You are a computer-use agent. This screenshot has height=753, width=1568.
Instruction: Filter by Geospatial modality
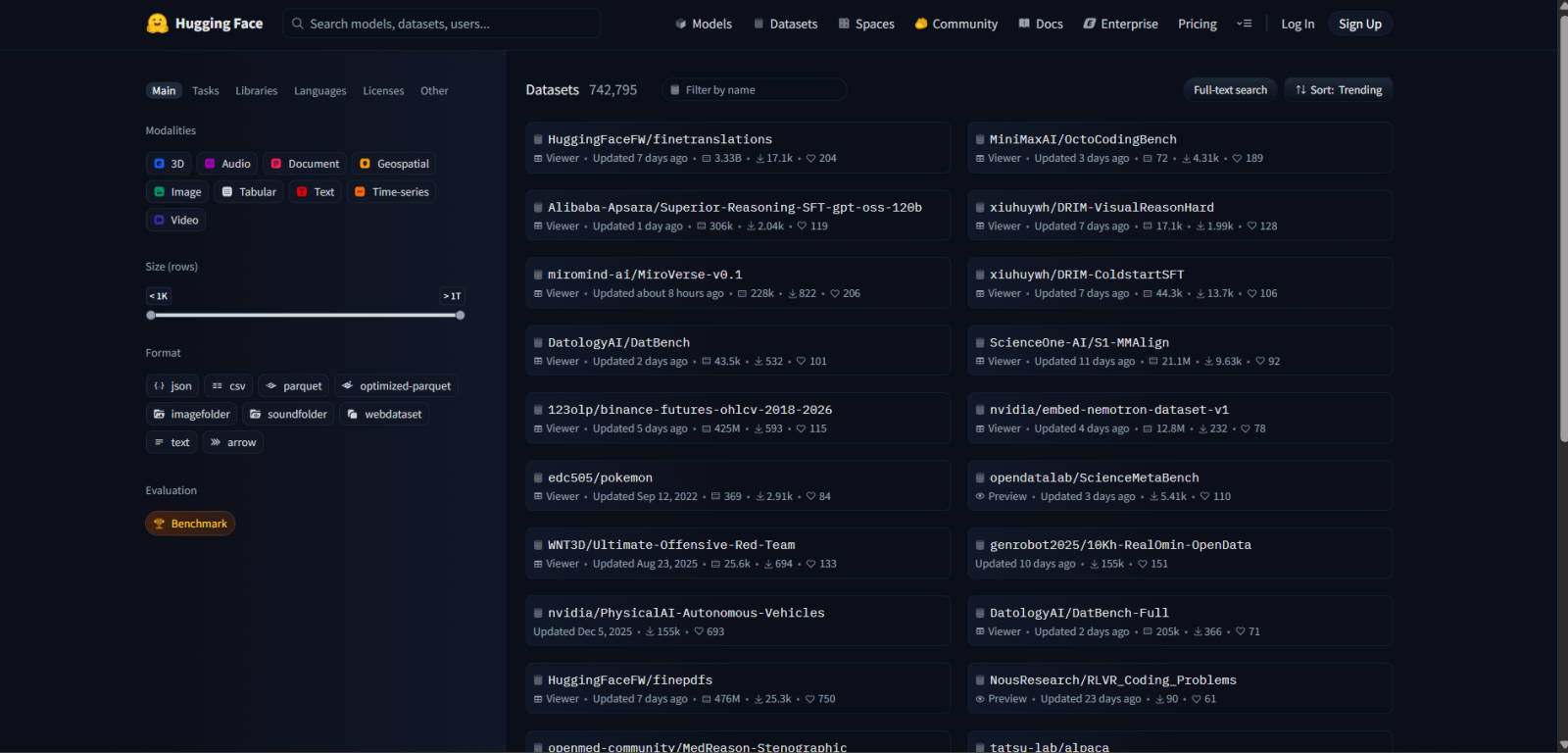(x=394, y=164)
